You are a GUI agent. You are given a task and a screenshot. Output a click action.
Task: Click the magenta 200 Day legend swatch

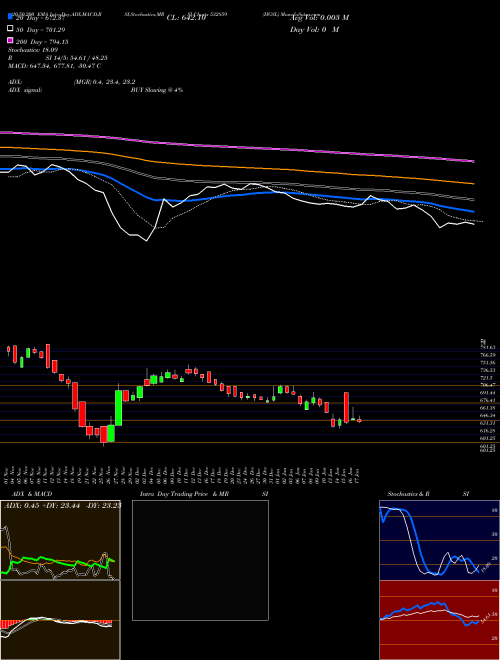click(10, 41)
